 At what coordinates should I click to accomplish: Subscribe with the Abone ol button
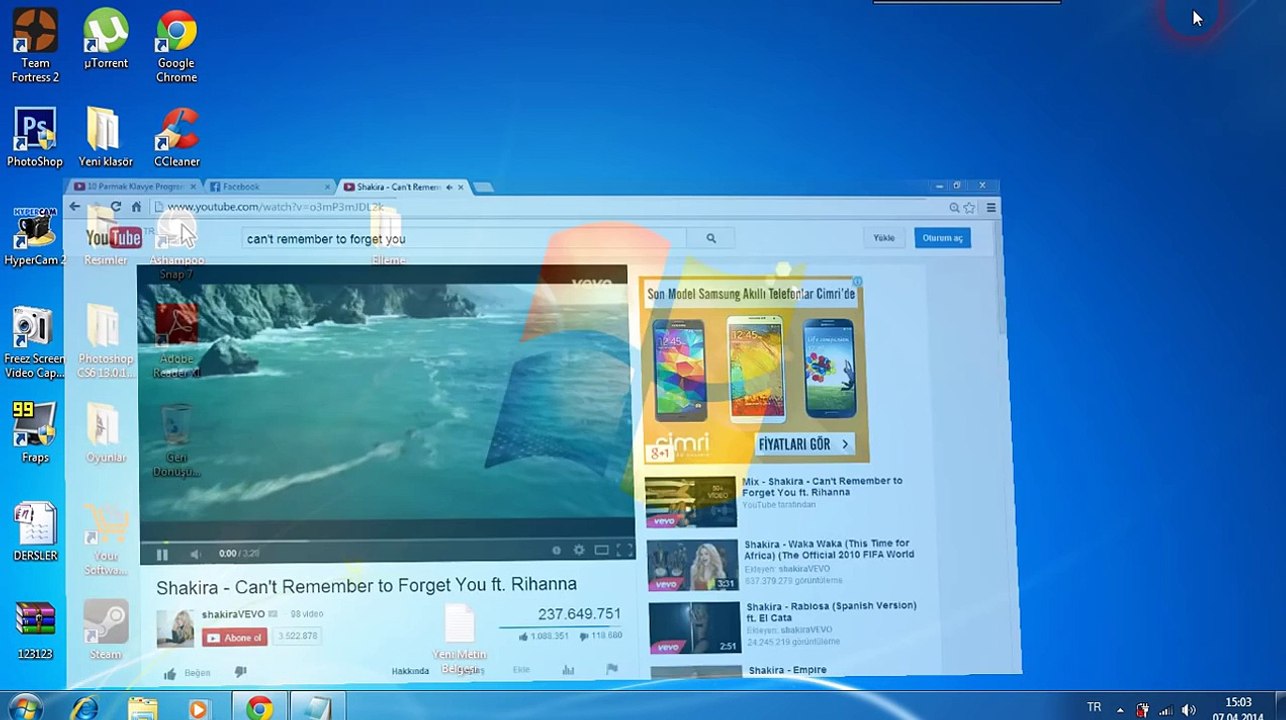(x=235, y=637)
